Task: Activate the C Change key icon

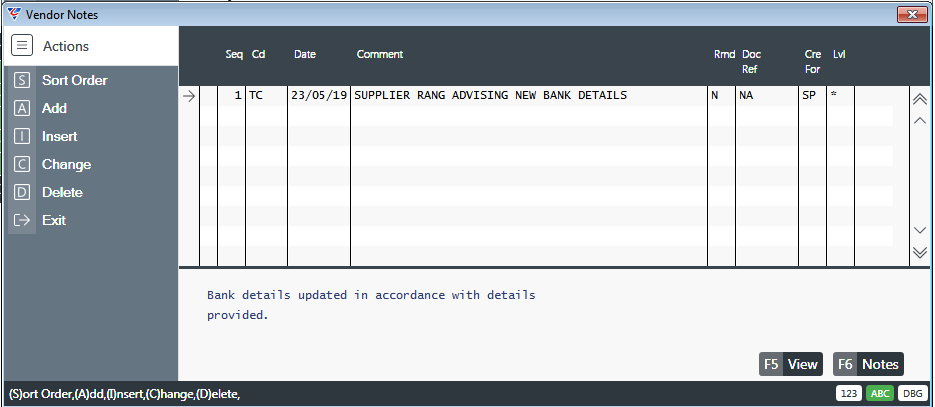Action: (22, 164)
